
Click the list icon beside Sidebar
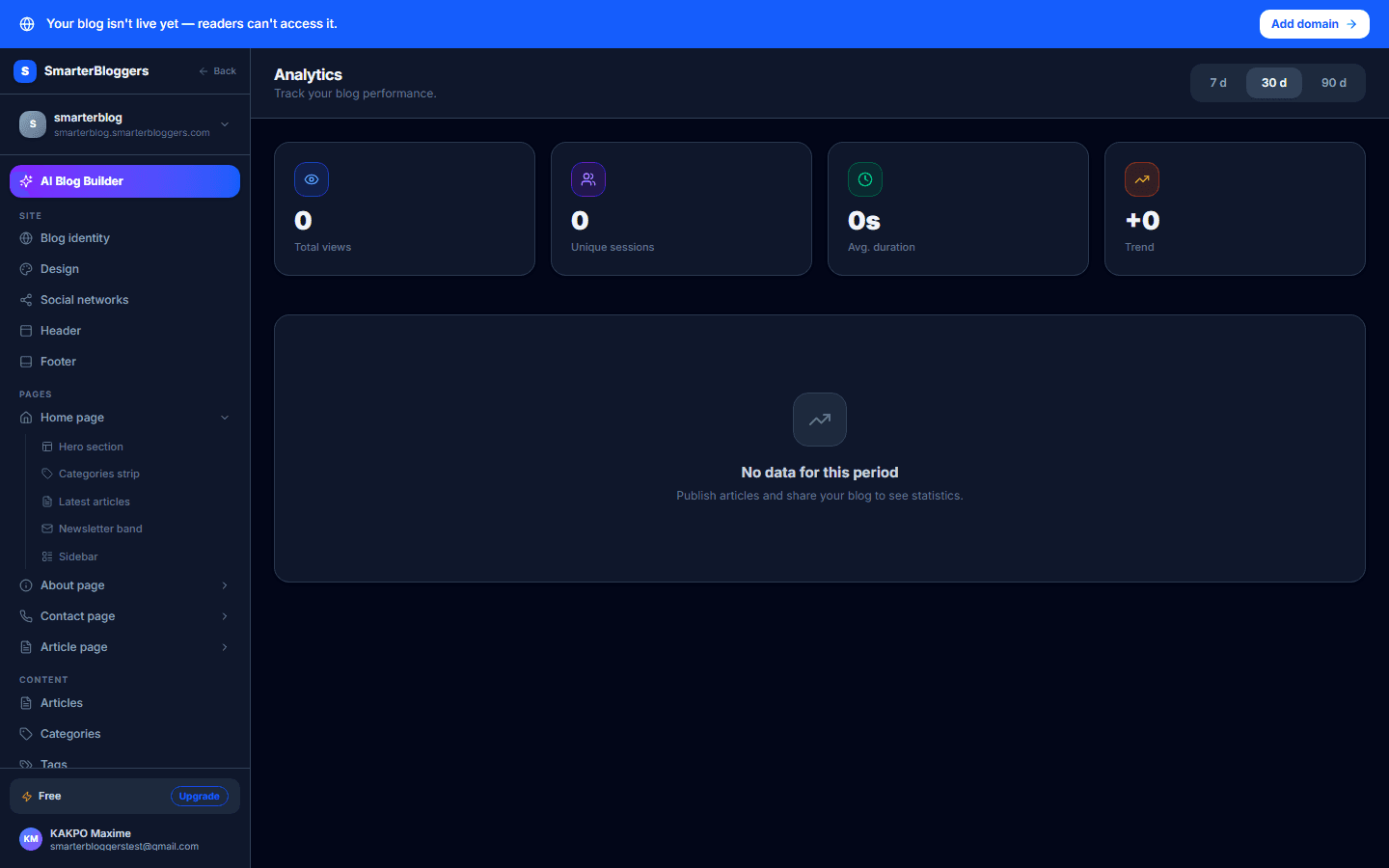point(47,556)
